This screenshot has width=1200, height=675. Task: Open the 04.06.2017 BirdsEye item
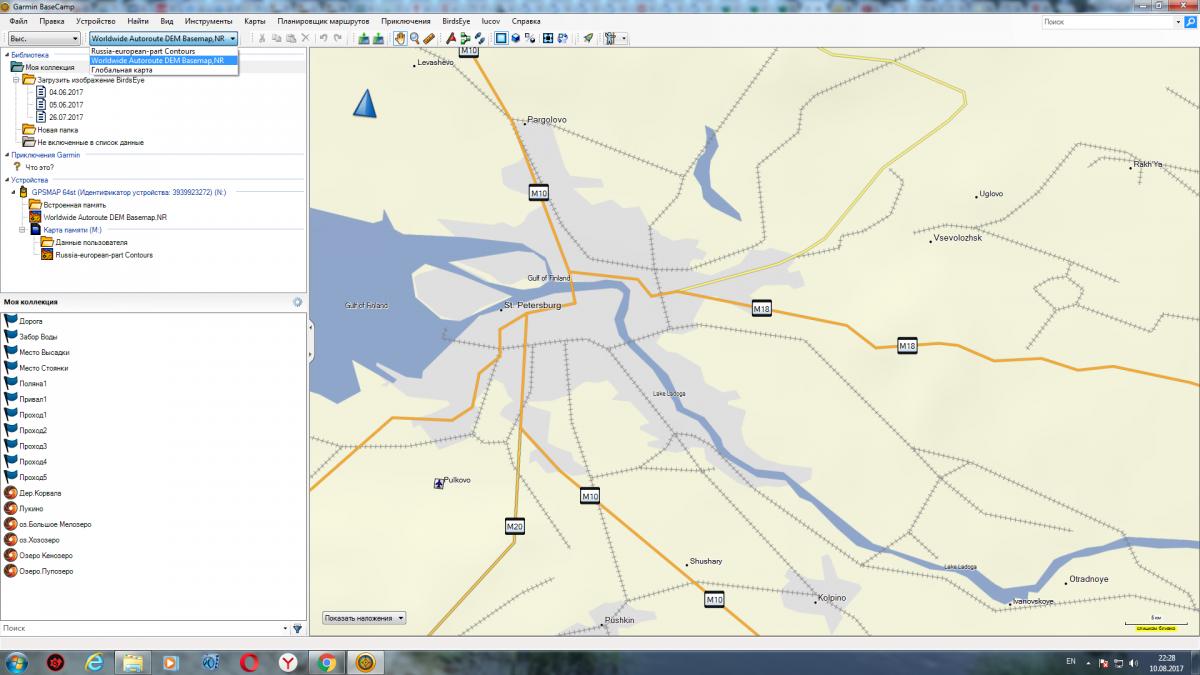click(x=65, y=92)
